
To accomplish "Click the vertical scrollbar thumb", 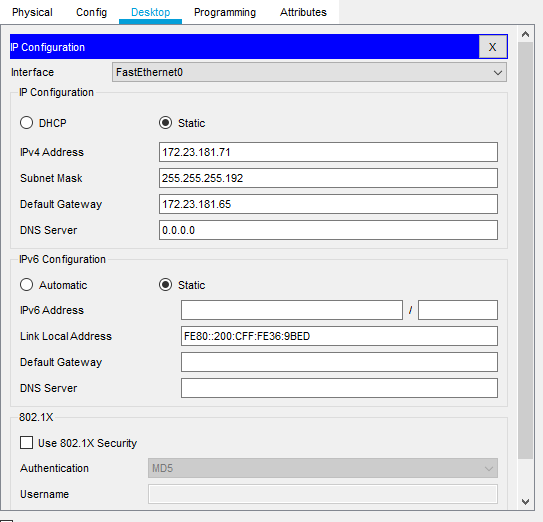I will (x=525, y=250).
